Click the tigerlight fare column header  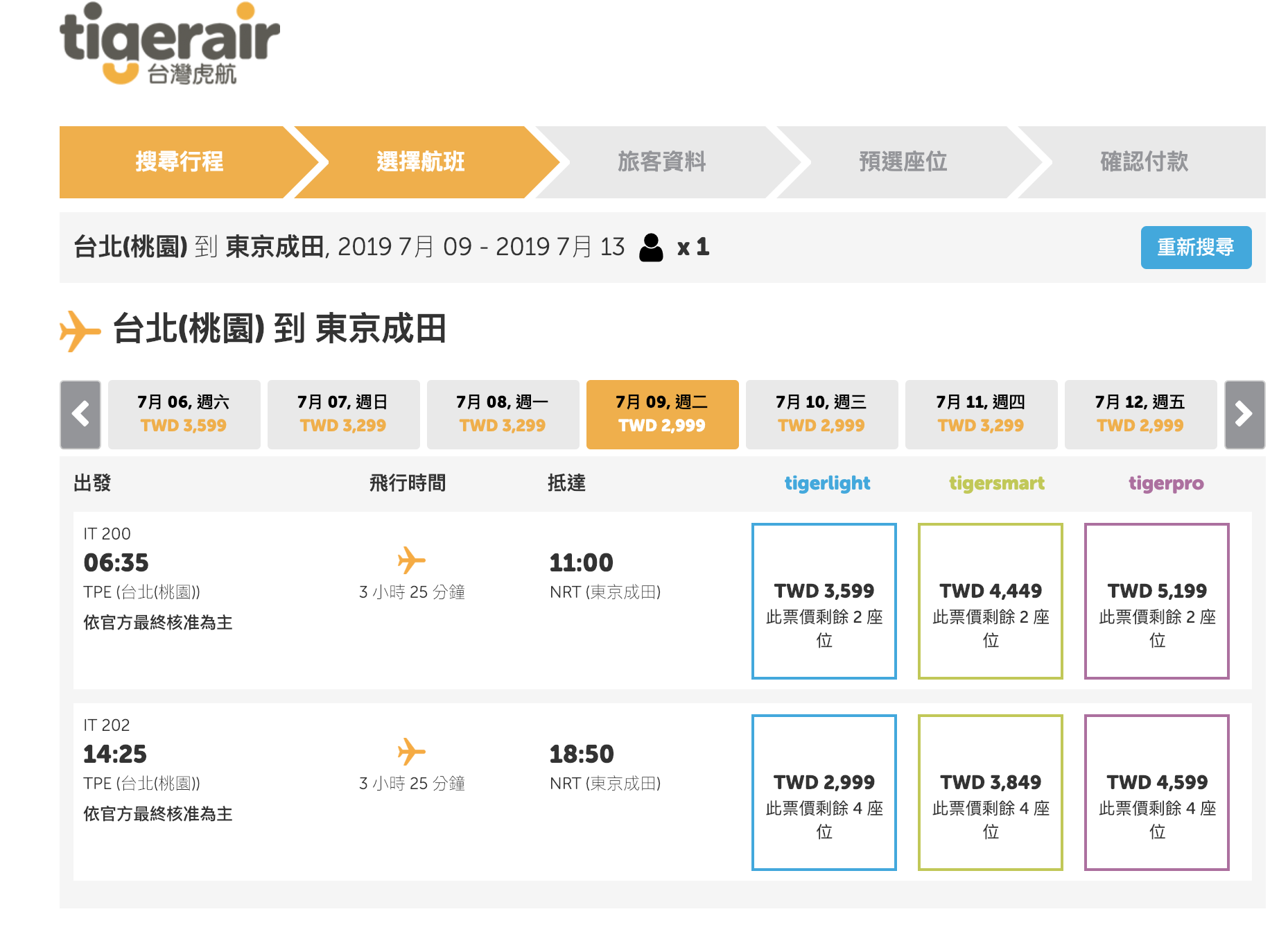tap(827, 483)
